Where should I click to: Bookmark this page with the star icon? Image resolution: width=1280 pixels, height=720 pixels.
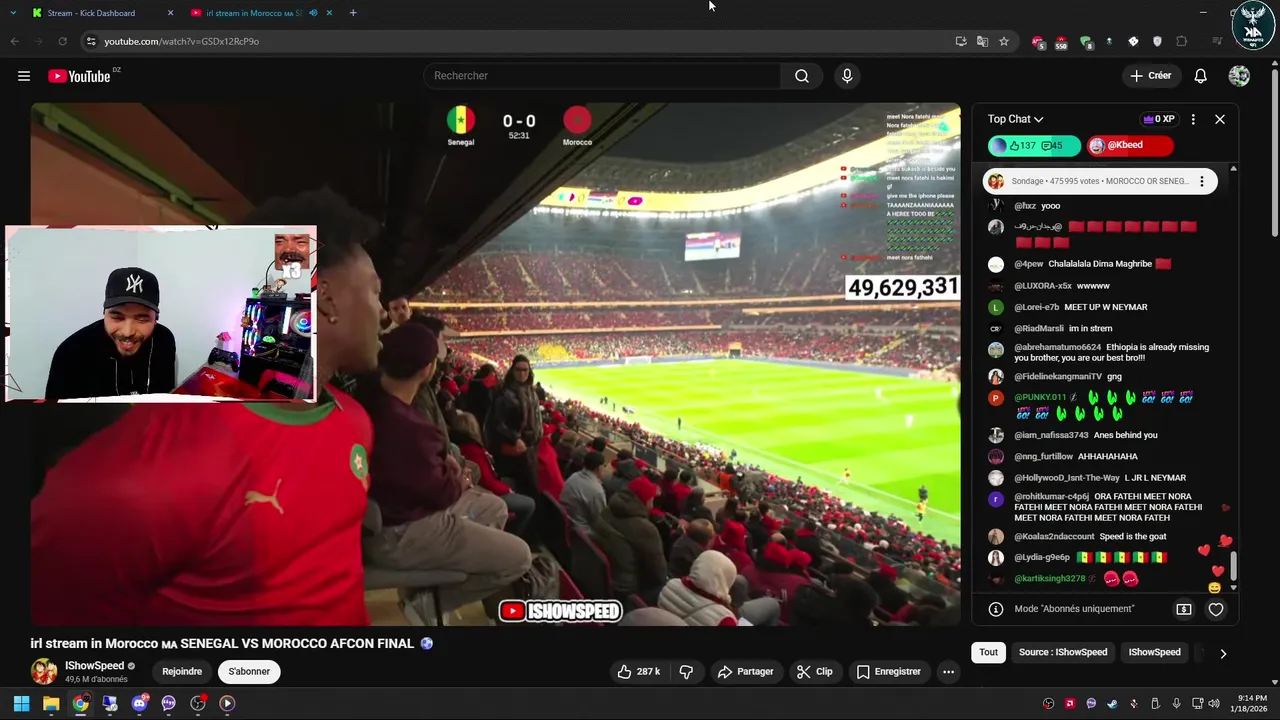point(1004,41)
